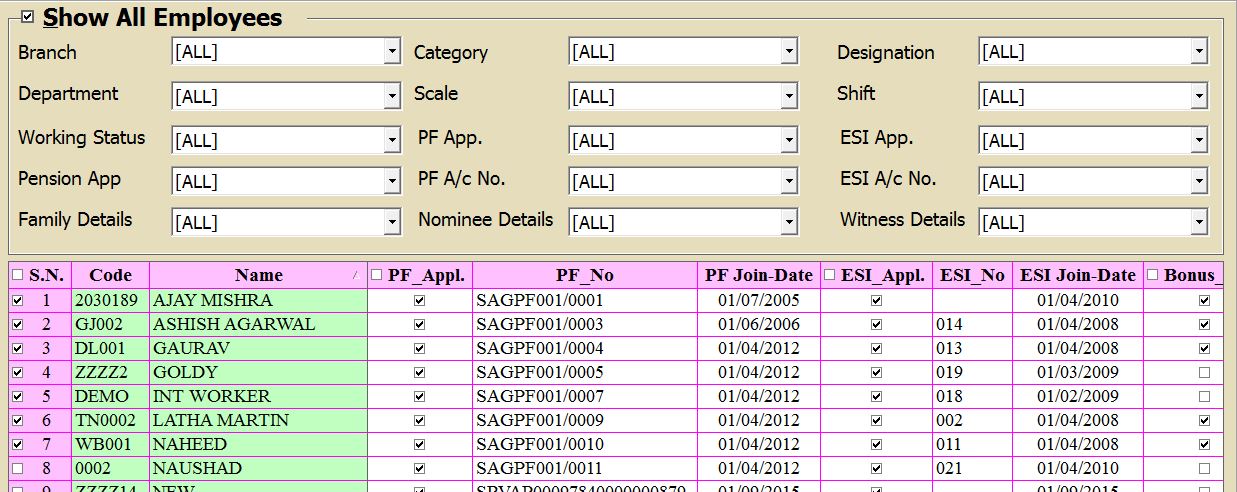Open the Working Status dropdown
The height and width of the screenshot is (492, 1237).
coord(392,140)
